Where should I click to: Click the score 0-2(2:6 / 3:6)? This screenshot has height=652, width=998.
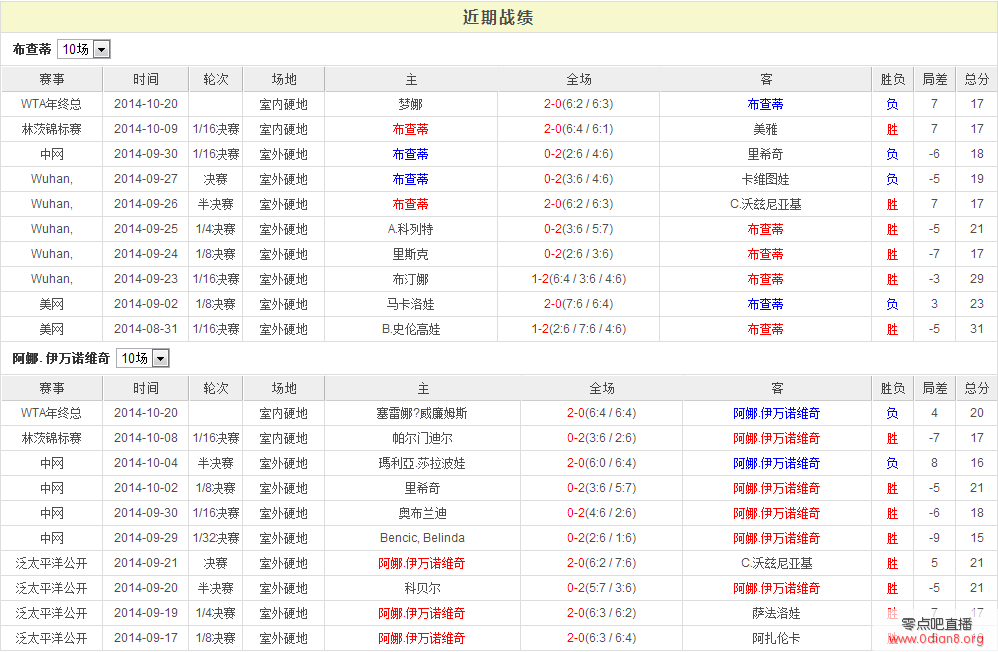(x=579, y=254)
